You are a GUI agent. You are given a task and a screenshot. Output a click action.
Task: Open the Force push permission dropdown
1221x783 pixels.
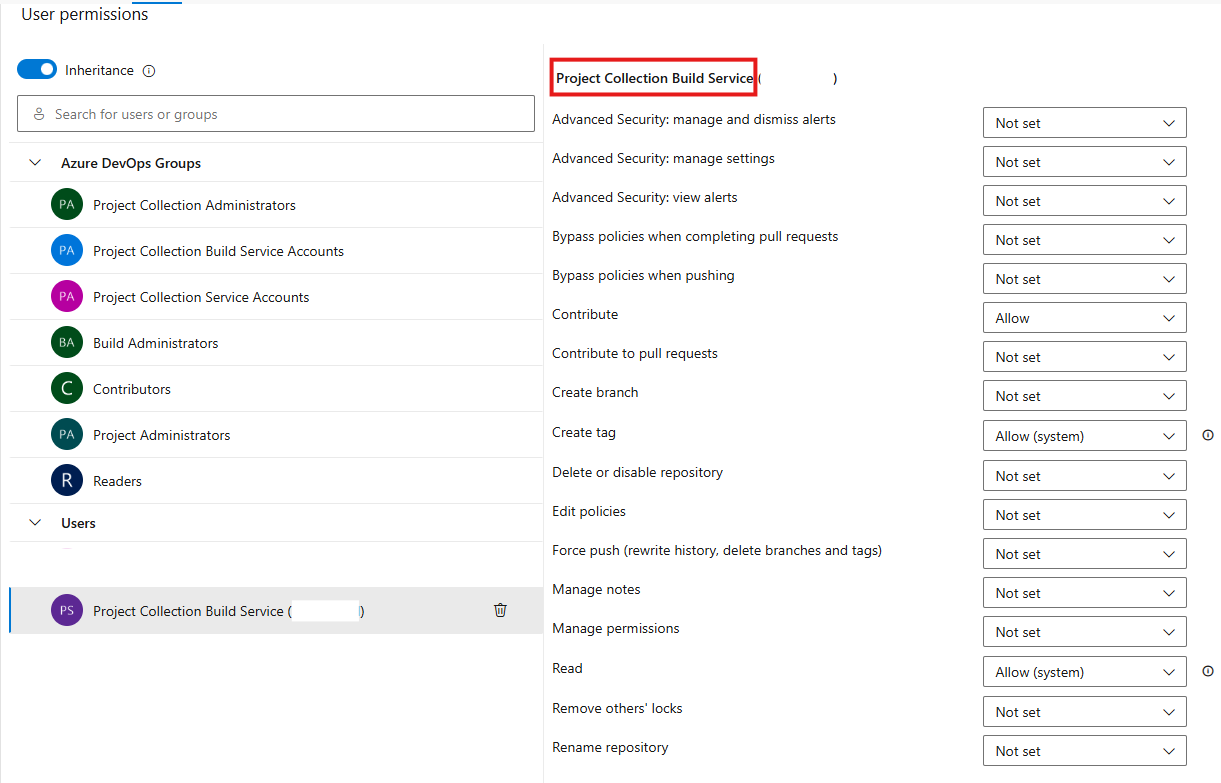coord(1085,554)
